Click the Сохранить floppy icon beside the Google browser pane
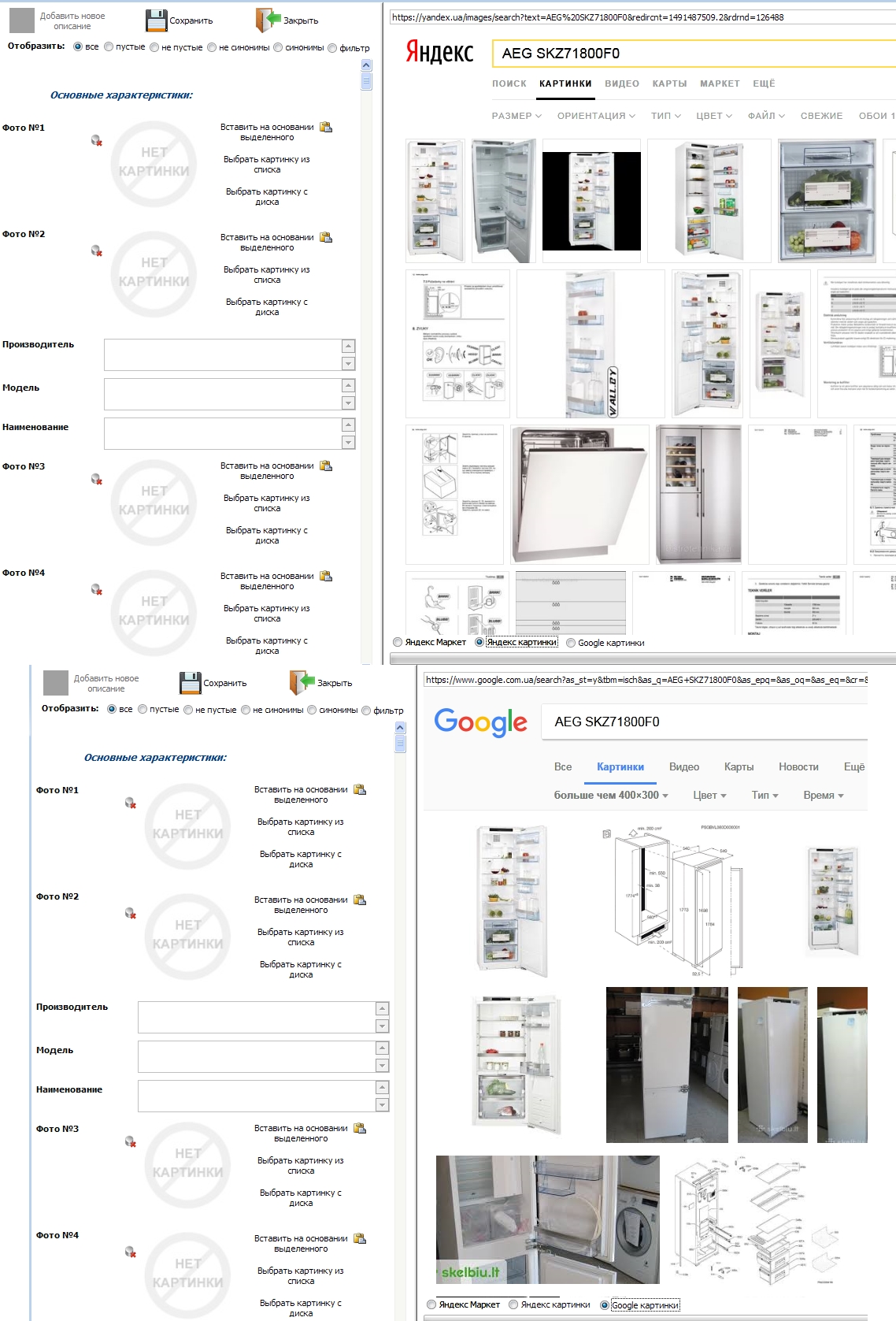 coord(191,683)
